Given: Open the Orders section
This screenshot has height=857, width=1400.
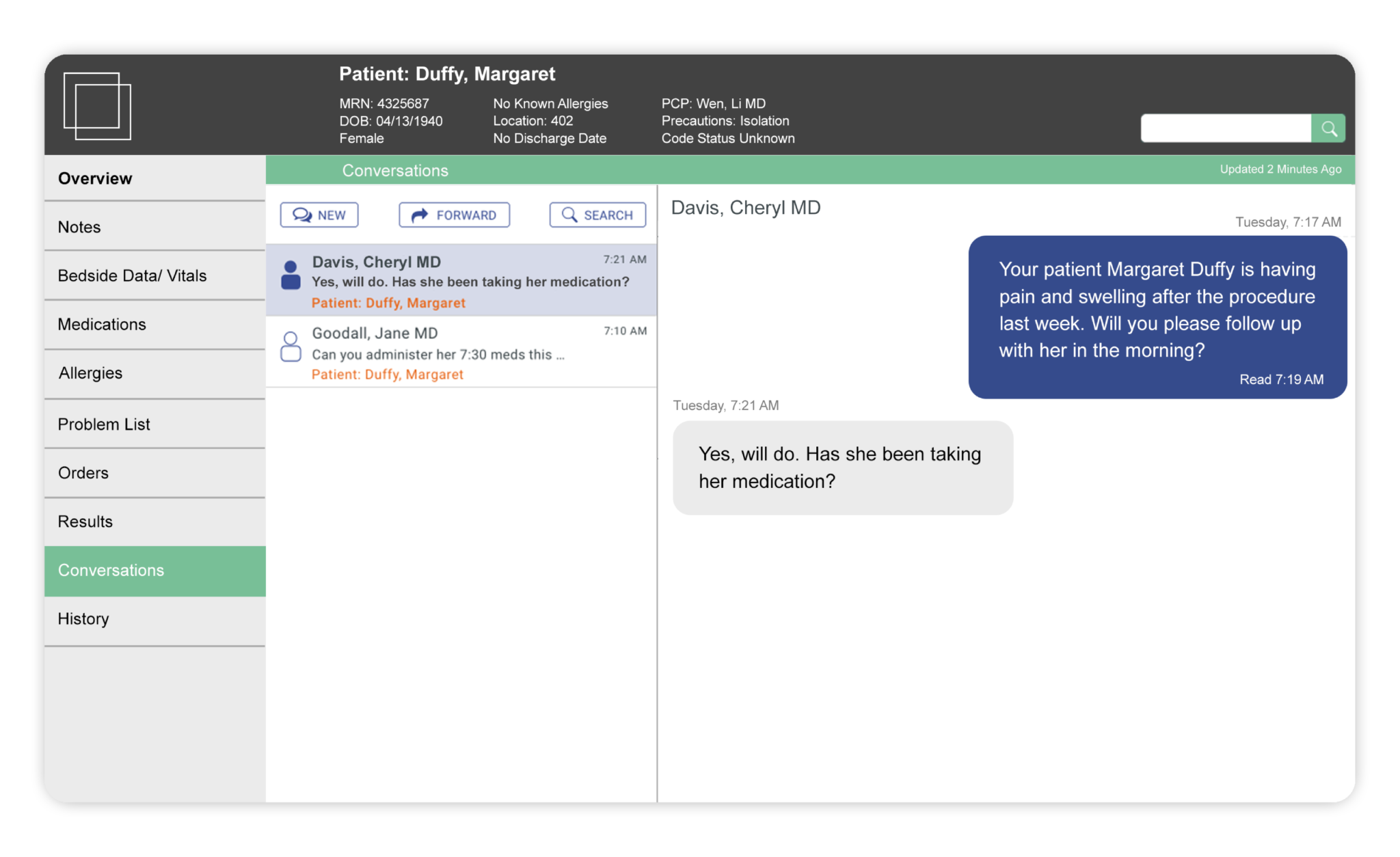Looking at the screenshot, I should coord(155,473).
